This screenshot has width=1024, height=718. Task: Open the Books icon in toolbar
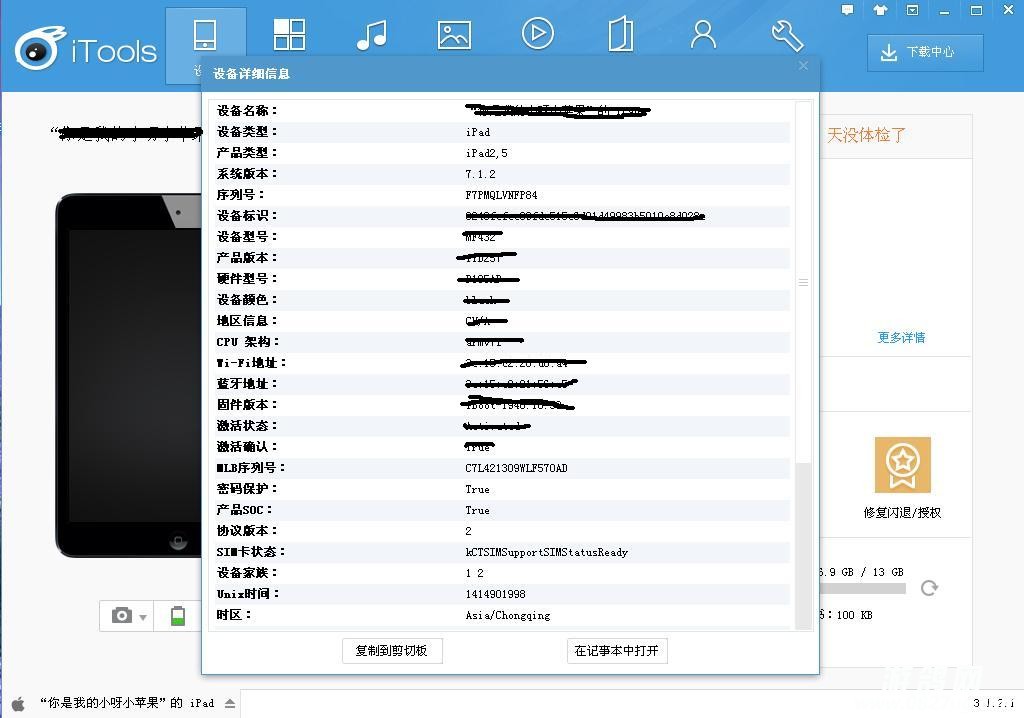click(x=620, y=35)
